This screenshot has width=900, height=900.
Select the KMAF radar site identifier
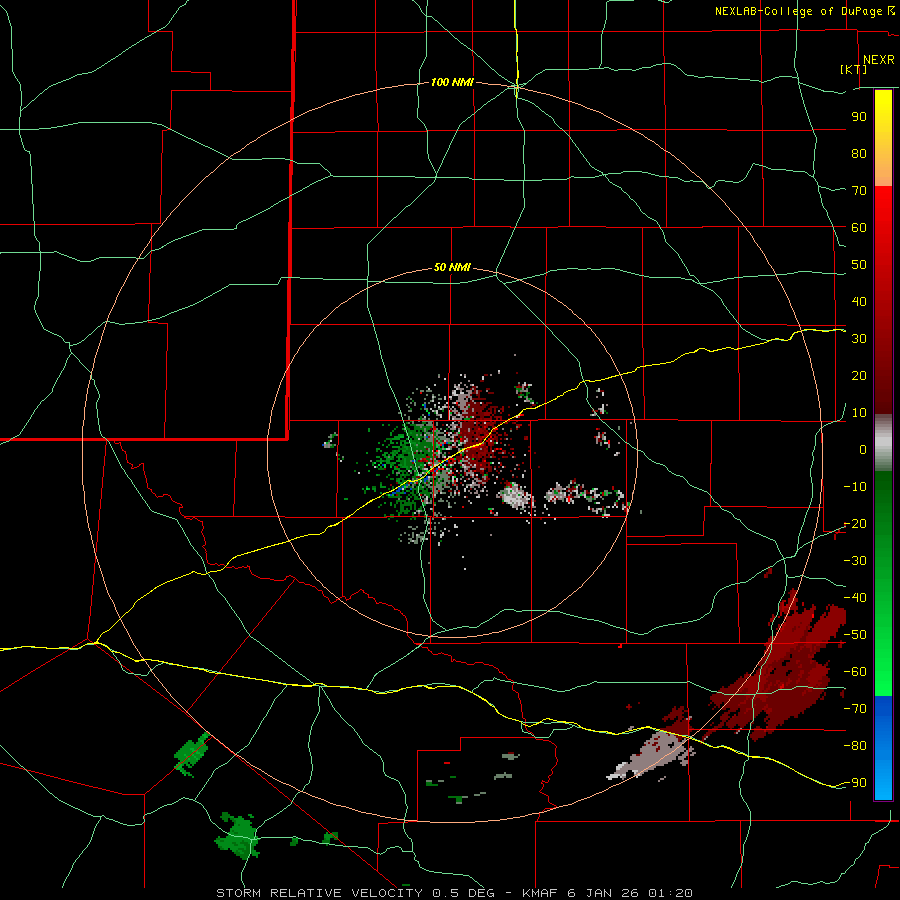point(541,893)
